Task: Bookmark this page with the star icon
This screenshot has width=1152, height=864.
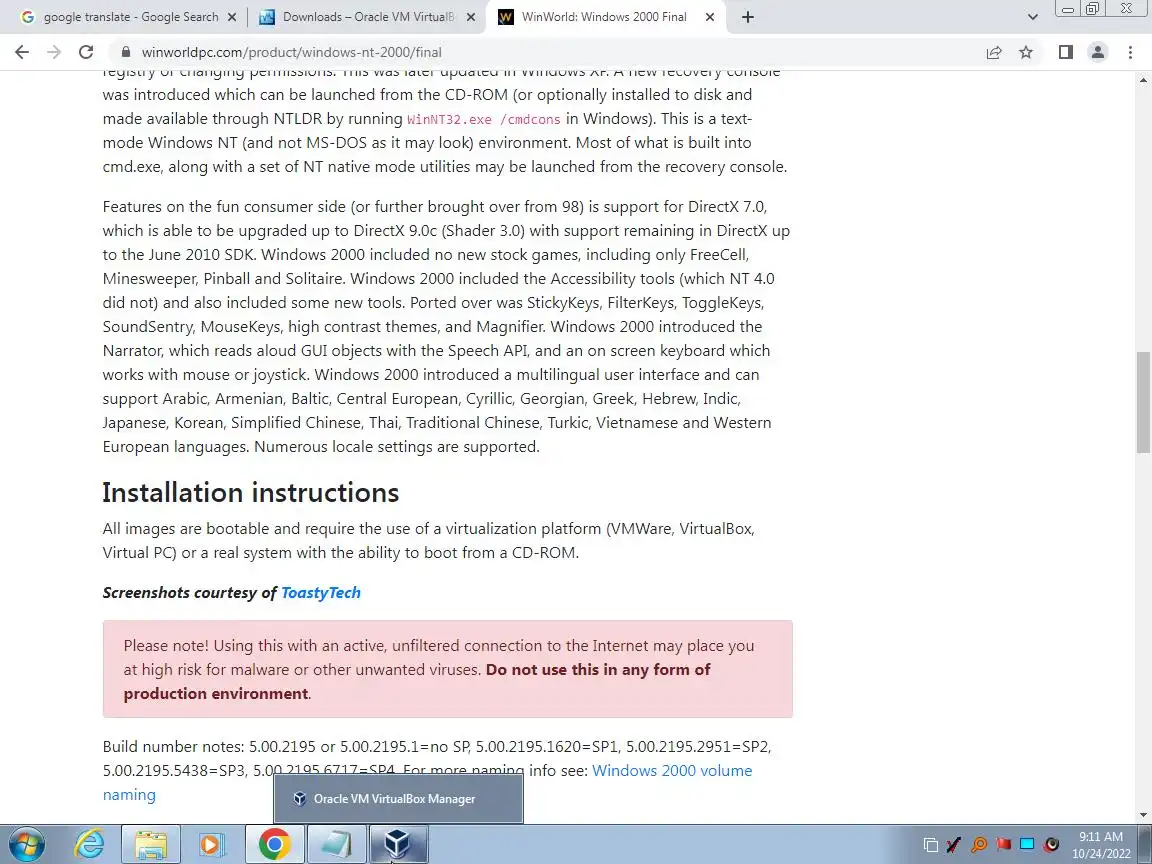Action: click(1026, 52)
